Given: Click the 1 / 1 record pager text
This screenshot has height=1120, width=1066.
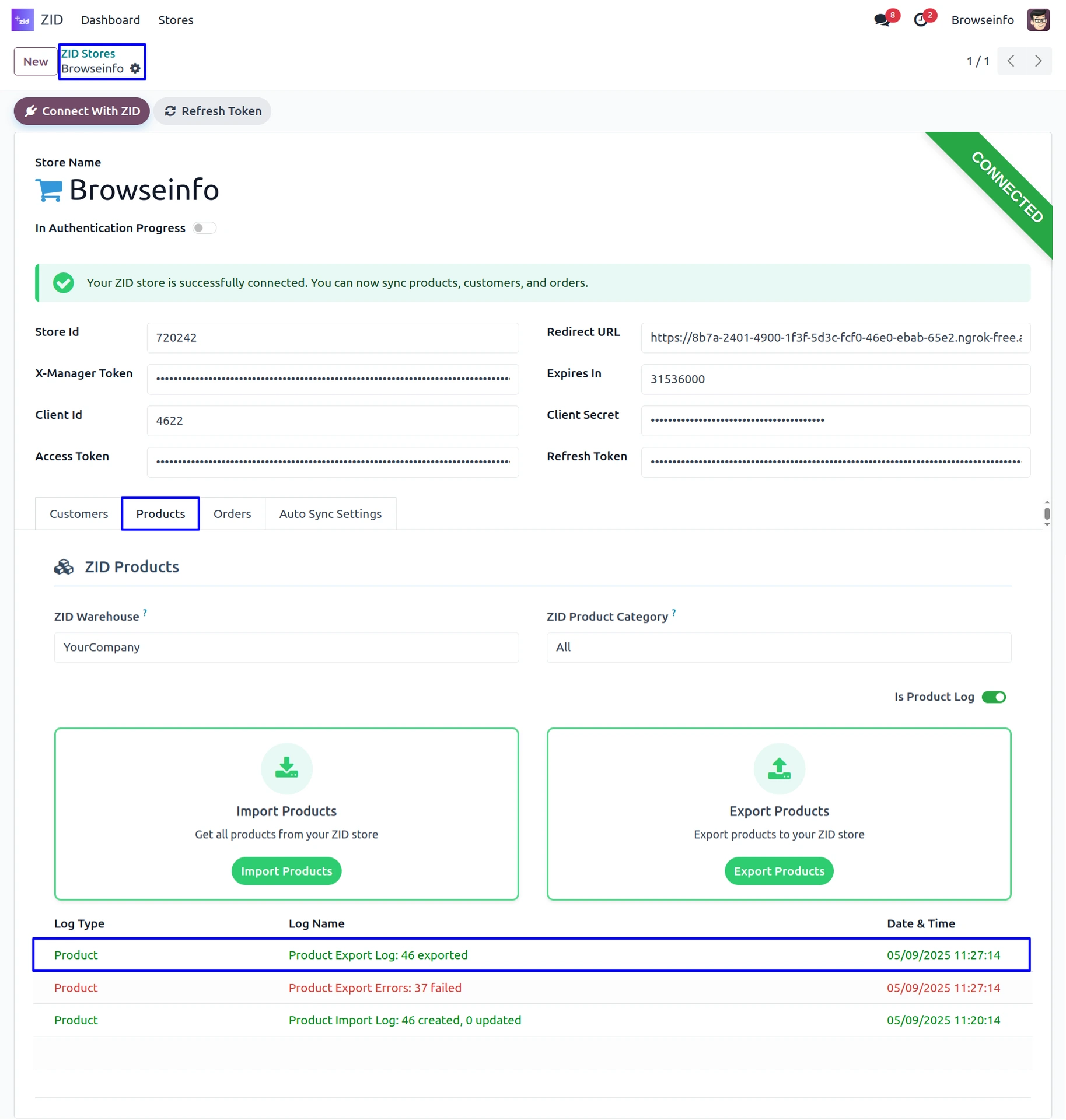Looking at the screenshot, I should pos(978,61).
